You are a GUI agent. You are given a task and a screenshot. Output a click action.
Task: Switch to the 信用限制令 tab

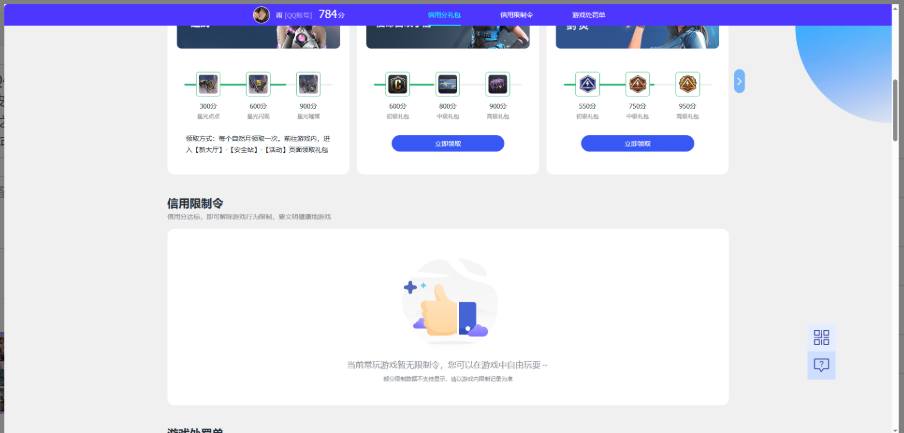click(x=517, y=15)
